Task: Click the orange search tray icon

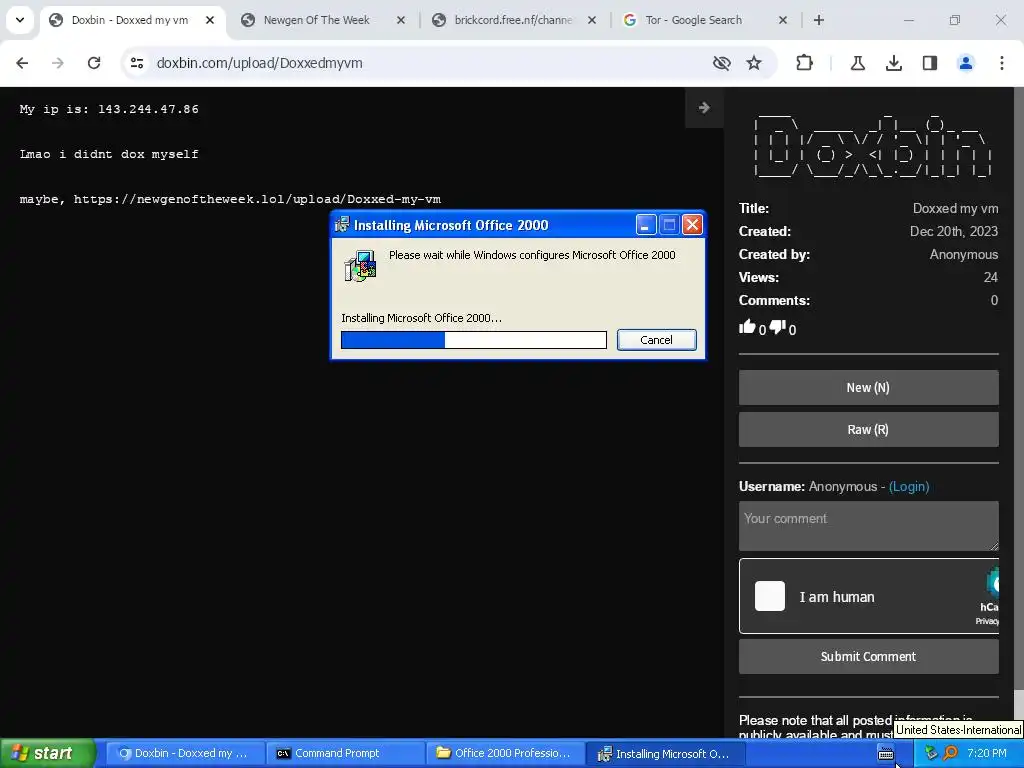Action: (x=951, y=753)
